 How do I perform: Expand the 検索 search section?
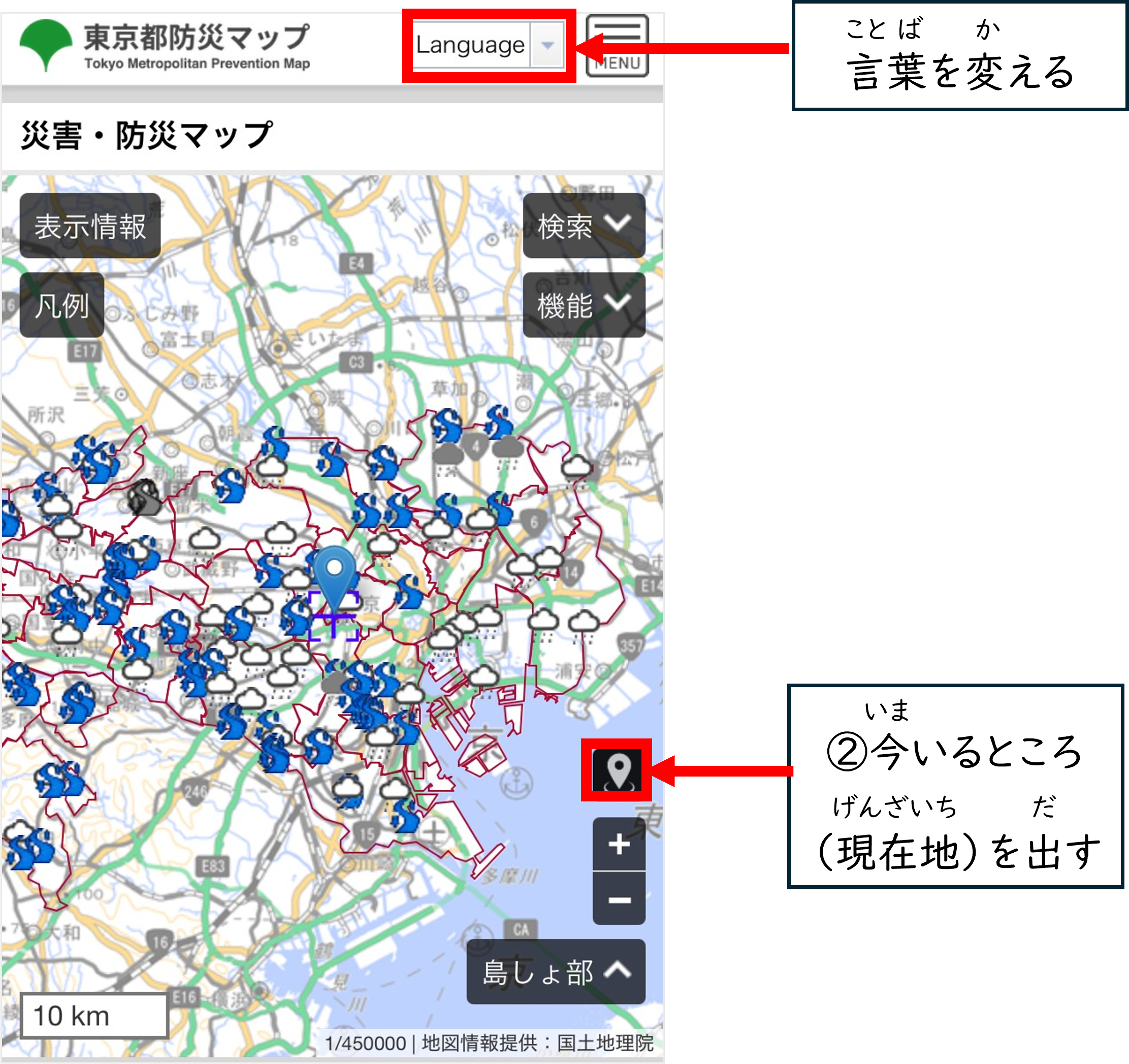583,227
